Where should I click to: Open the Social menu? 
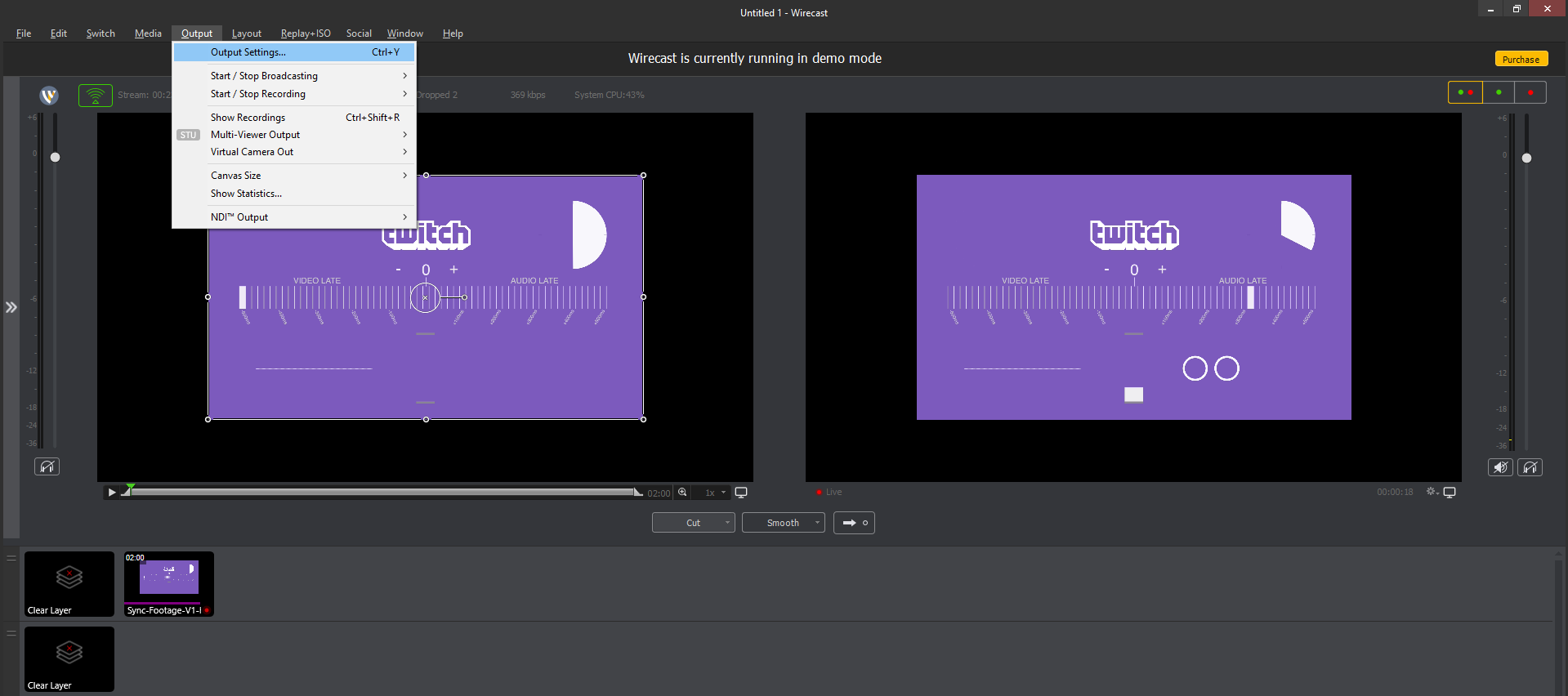(359, 33)
